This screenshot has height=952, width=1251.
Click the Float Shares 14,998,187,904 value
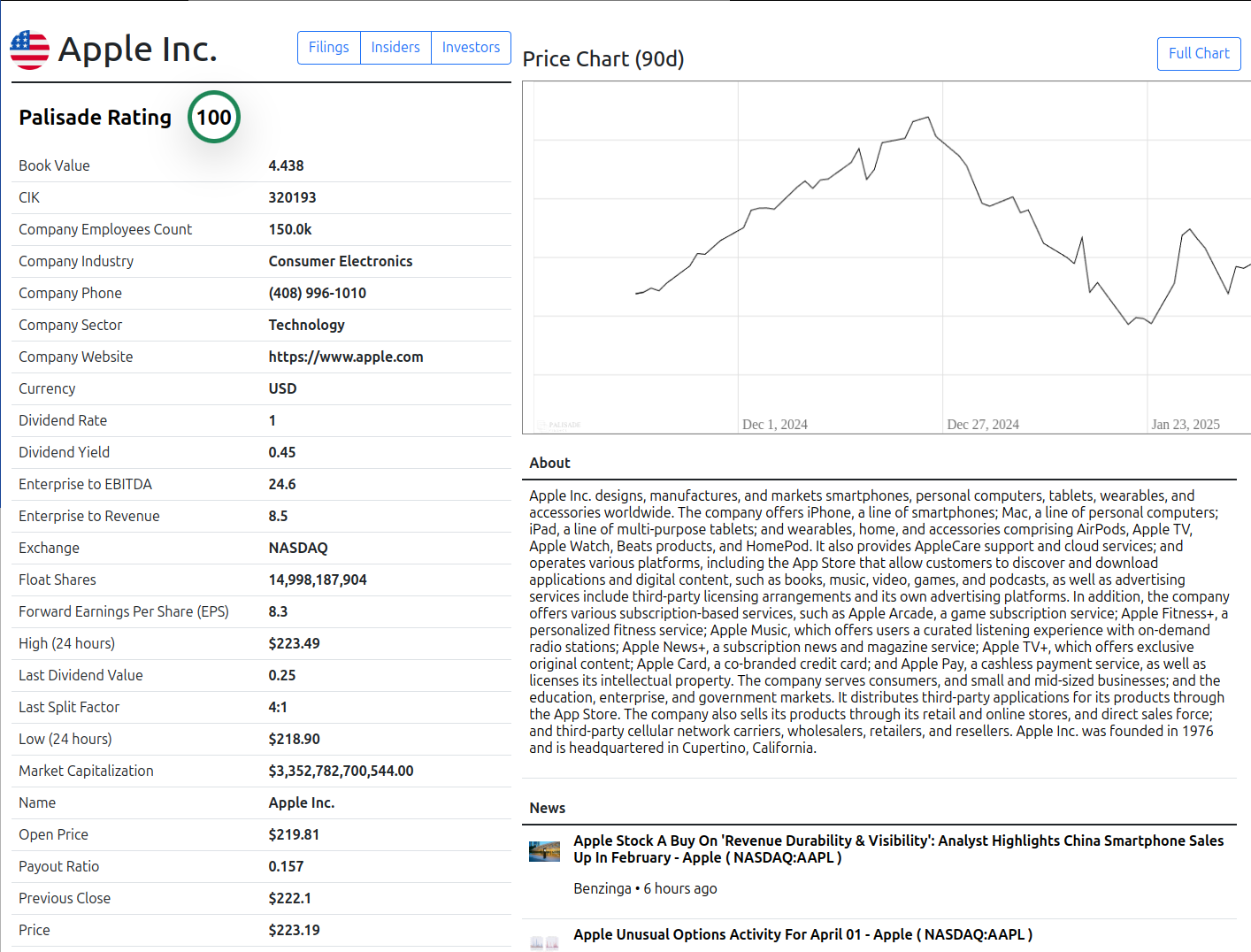318,580
